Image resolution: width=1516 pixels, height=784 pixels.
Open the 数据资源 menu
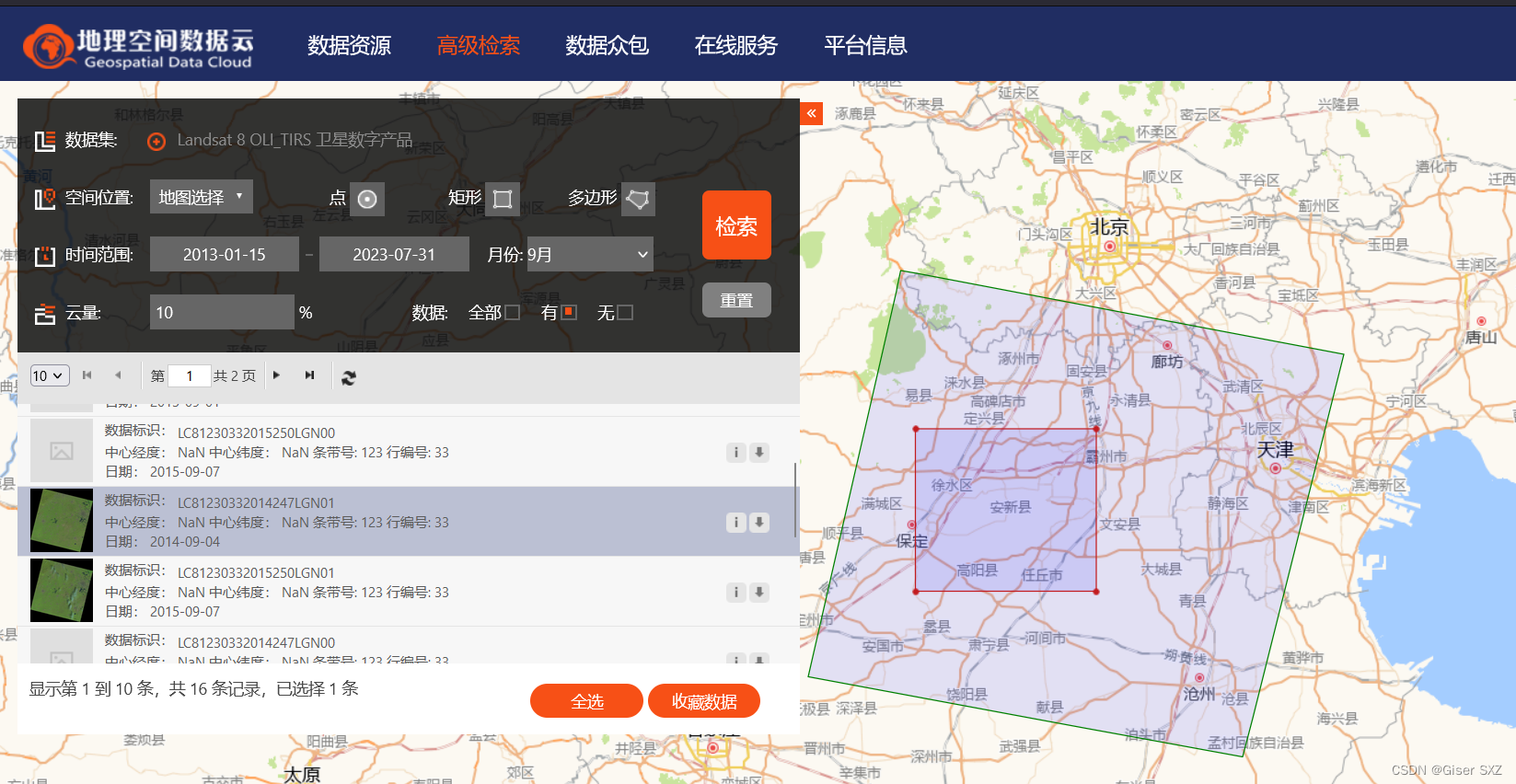[350, 45]
